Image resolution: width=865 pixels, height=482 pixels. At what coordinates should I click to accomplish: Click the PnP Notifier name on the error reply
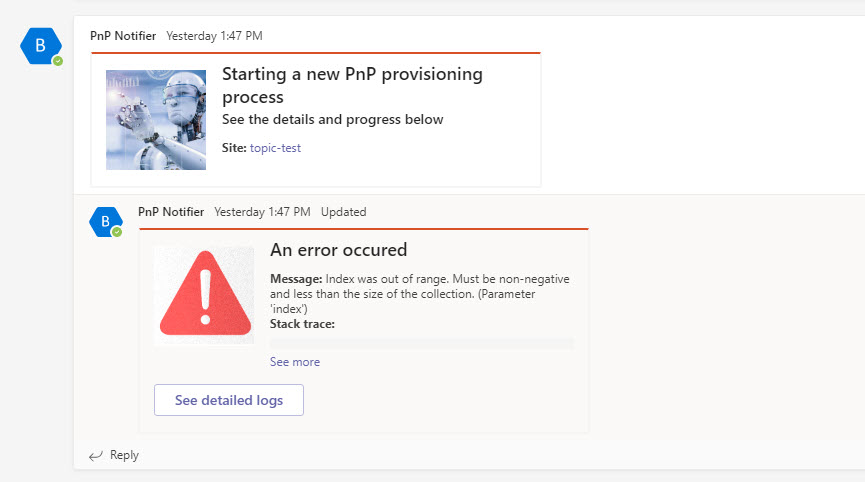tap(171, 212)
